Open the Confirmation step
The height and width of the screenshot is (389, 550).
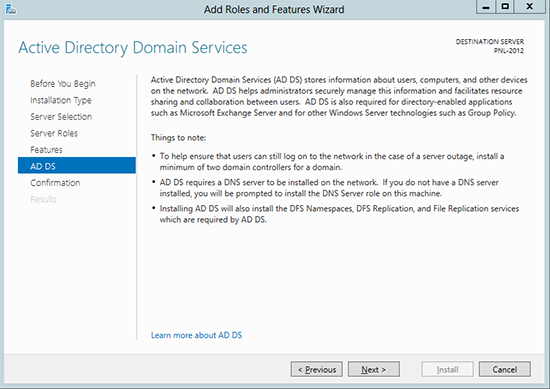(55, 183)
